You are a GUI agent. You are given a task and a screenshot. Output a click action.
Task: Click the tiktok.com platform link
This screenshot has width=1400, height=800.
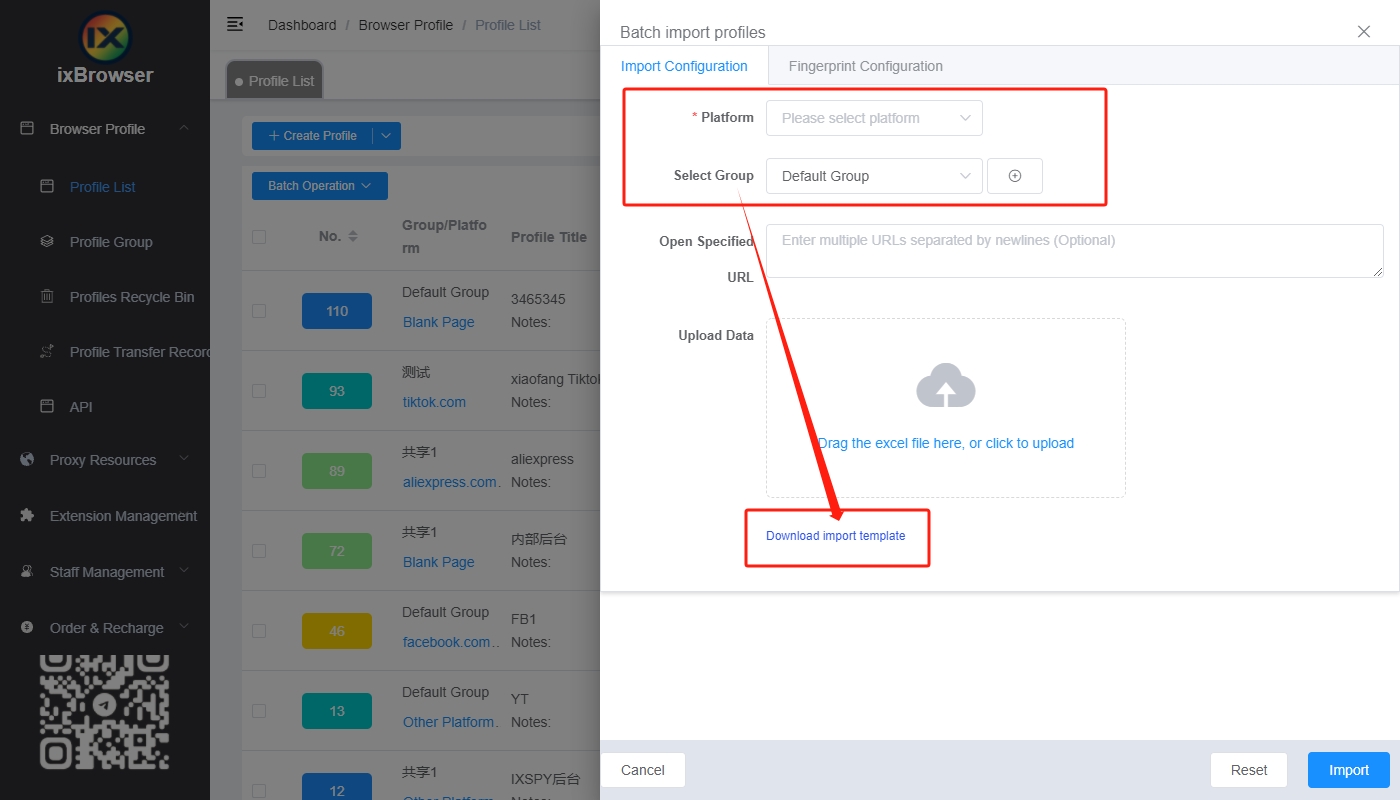(435, 402)
